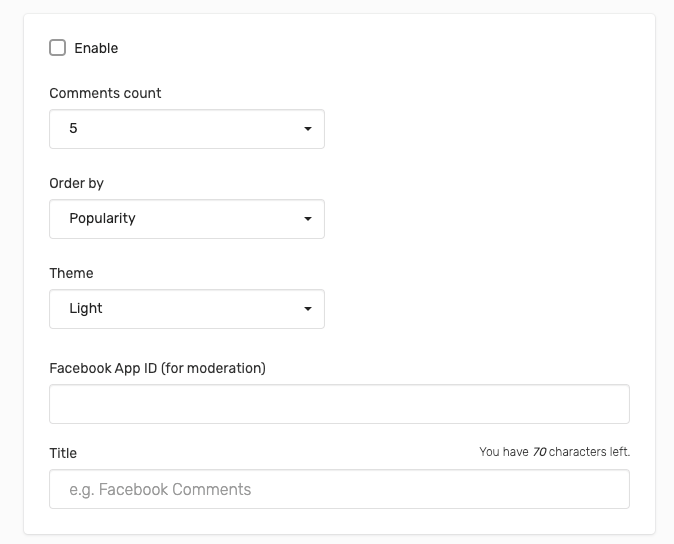
Task: Click the arrow icon in Theme box
Action: point(308,309)
